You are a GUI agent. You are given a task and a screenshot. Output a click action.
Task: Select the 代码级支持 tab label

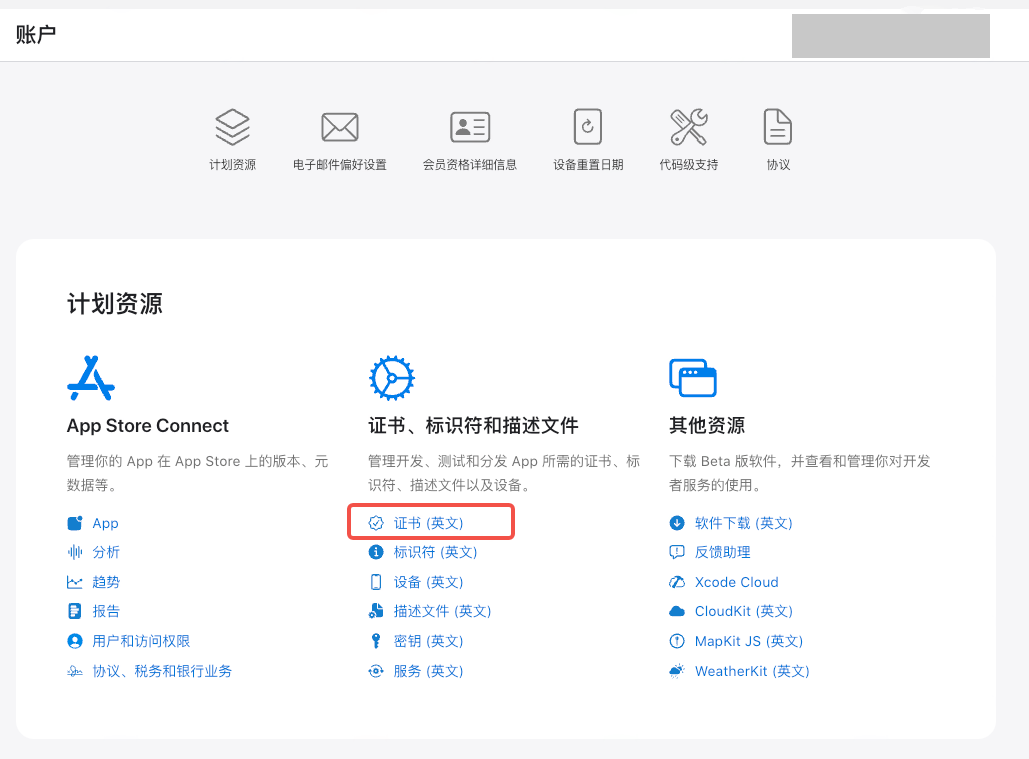[x=688, y=165]
